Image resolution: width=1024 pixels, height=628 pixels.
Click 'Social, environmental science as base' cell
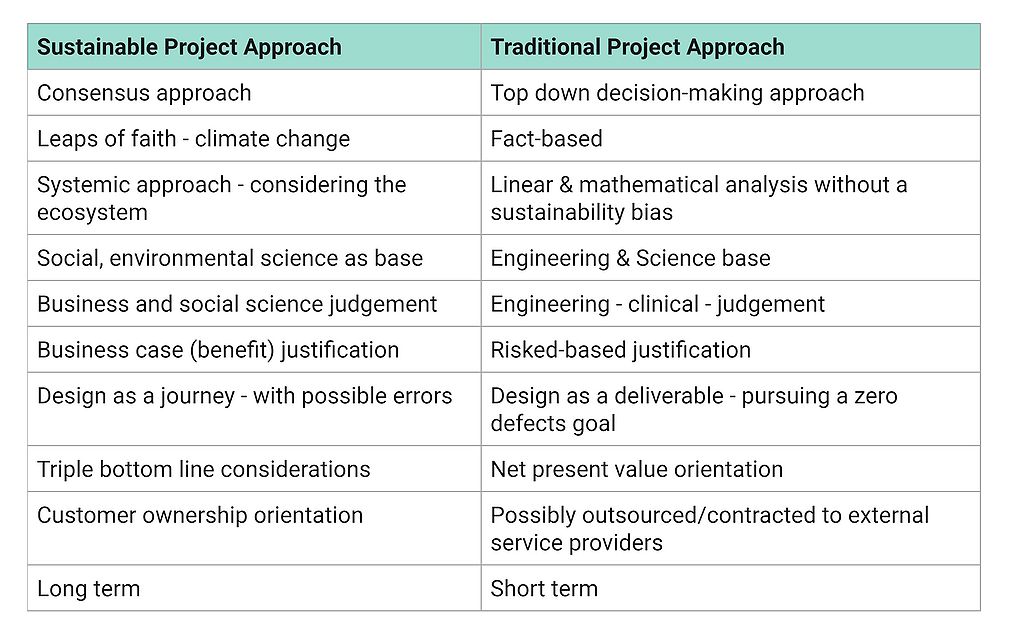coord(230,258)
